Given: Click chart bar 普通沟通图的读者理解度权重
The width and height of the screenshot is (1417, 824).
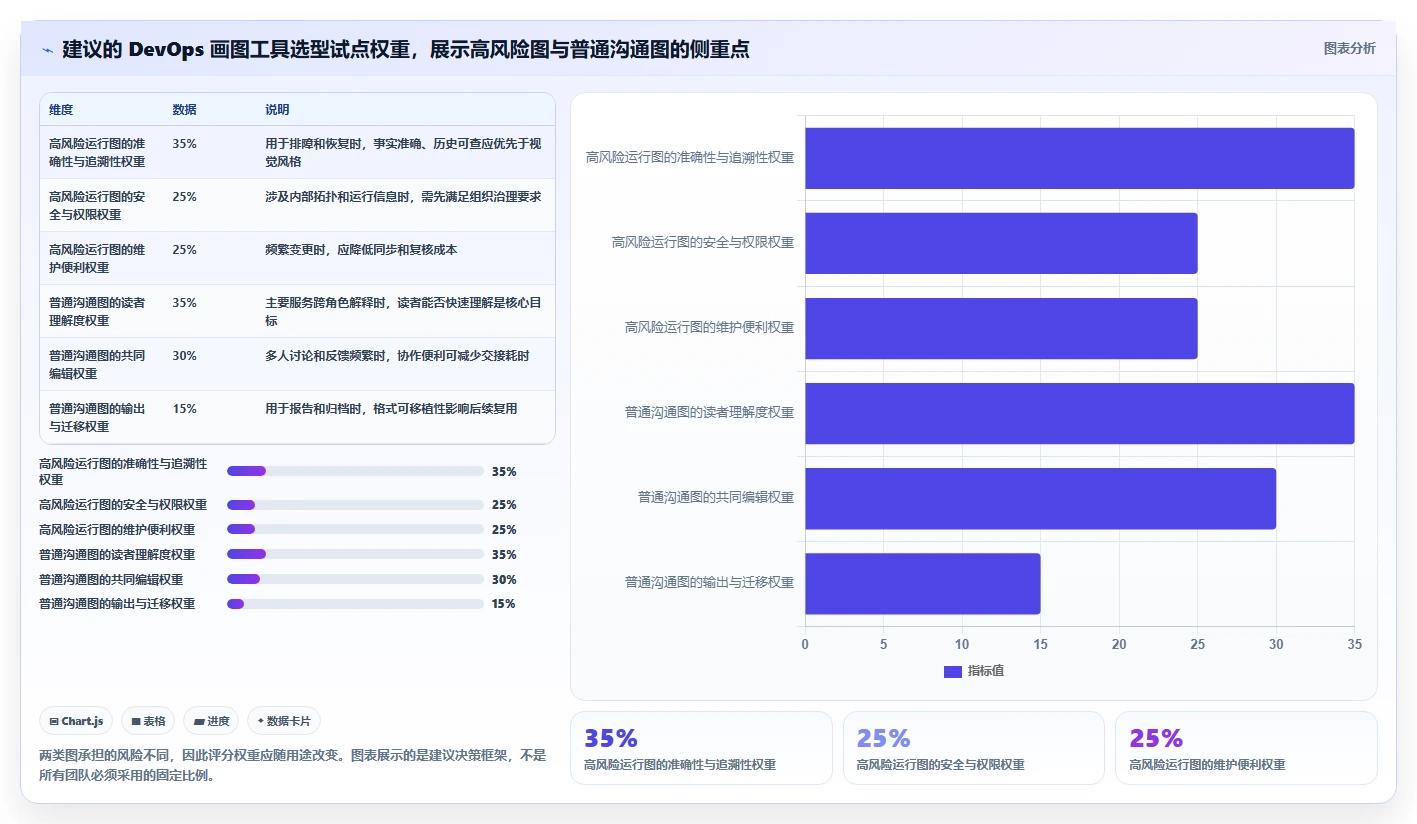Looking at the screenshot, I should point(1079,413).
